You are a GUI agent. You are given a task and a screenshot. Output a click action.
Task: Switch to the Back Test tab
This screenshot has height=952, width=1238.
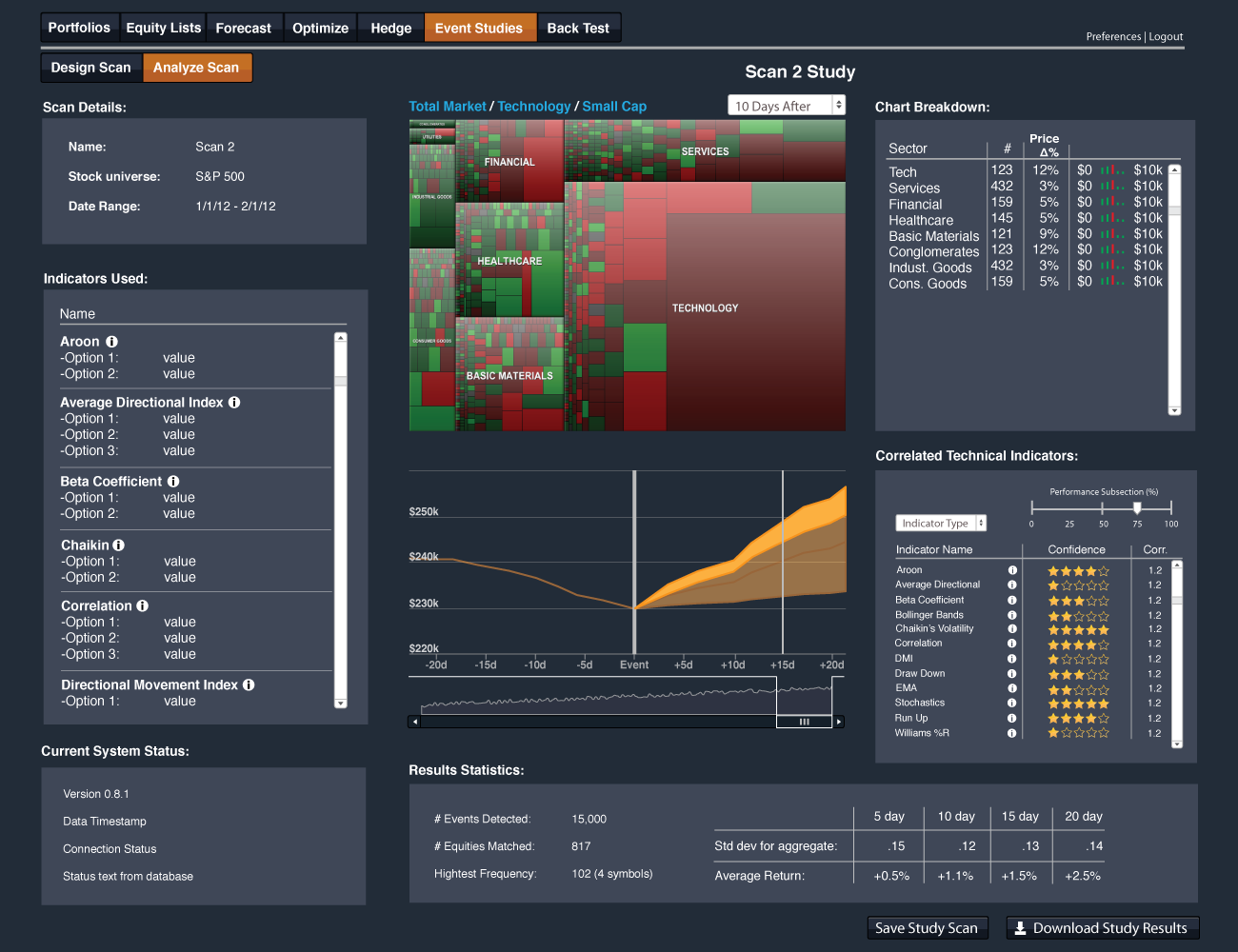[578, 28]
